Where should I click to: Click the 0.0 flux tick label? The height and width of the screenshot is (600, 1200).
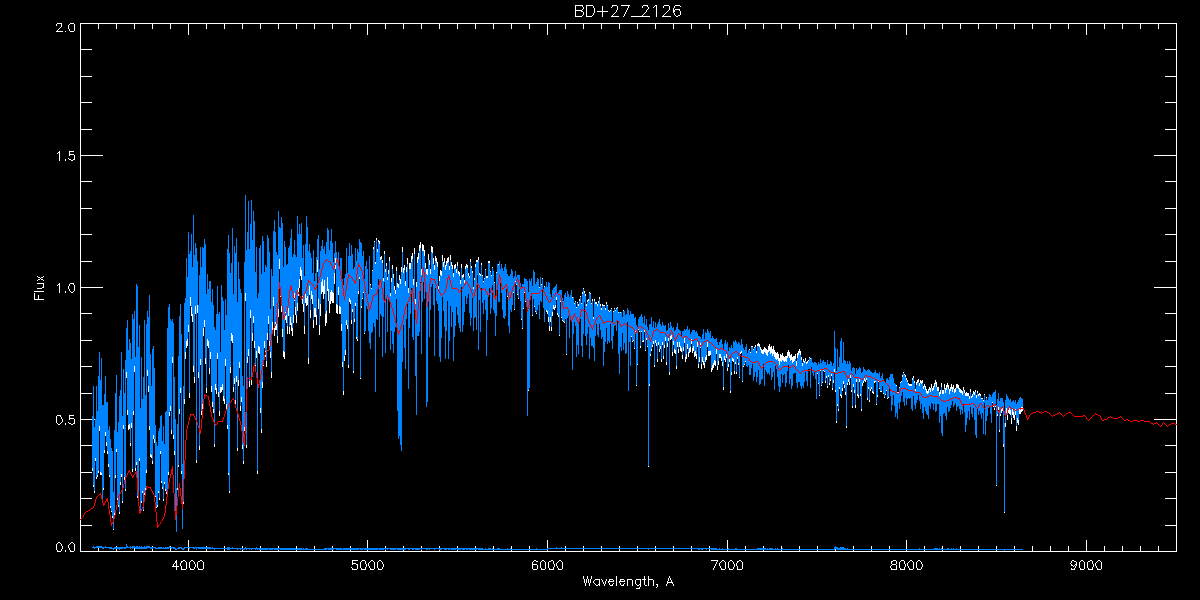tap(65, 547)
